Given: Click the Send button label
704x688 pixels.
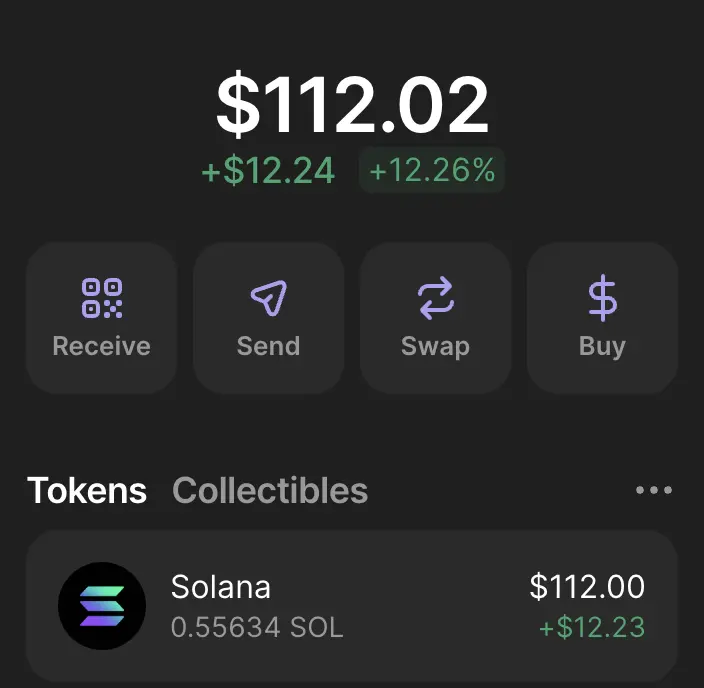Looking at the screenshot, I should [268, 346].
